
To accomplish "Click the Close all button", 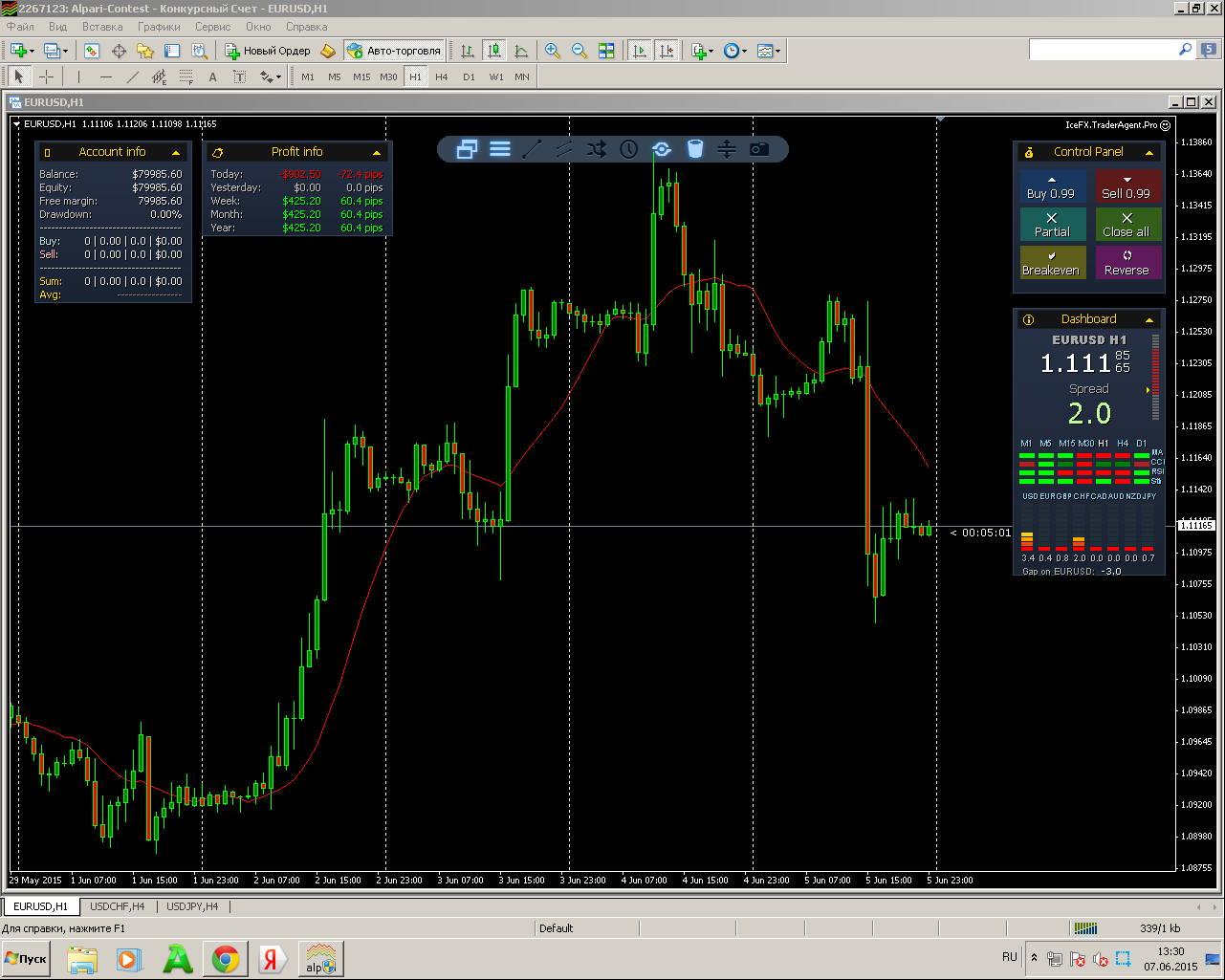I will [1127, 225].
